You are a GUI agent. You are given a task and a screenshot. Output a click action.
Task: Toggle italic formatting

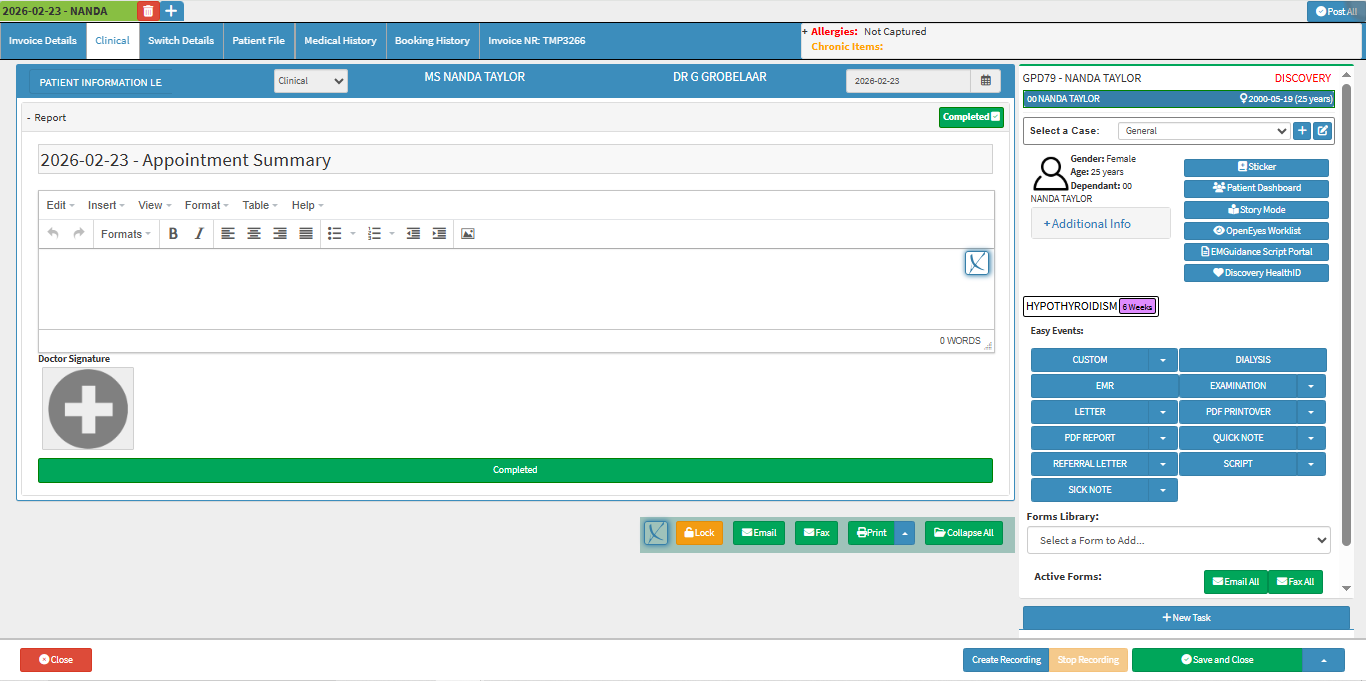(198, 233)
